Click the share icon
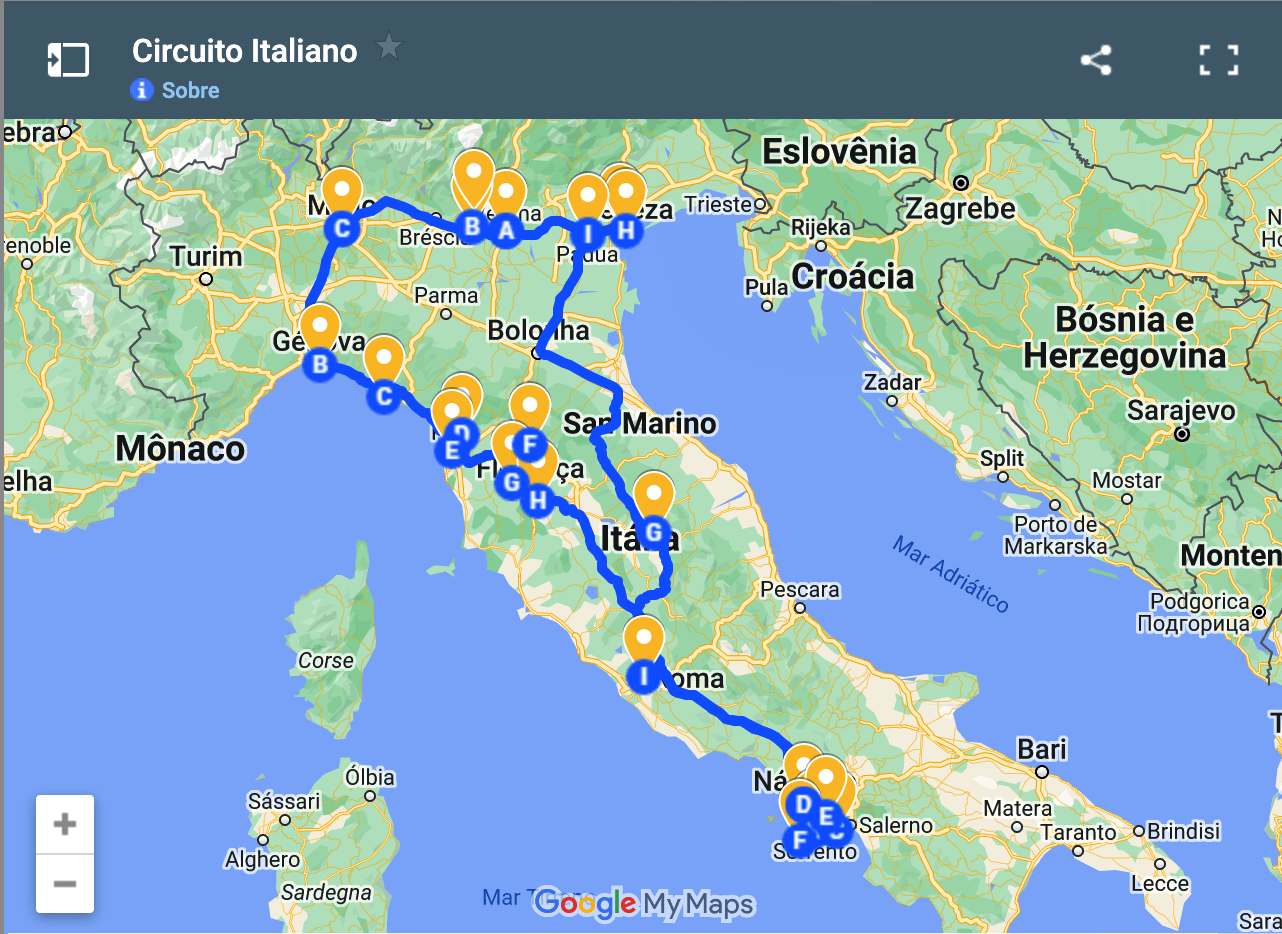The image size is (1282, 934). pos(1096,60)
